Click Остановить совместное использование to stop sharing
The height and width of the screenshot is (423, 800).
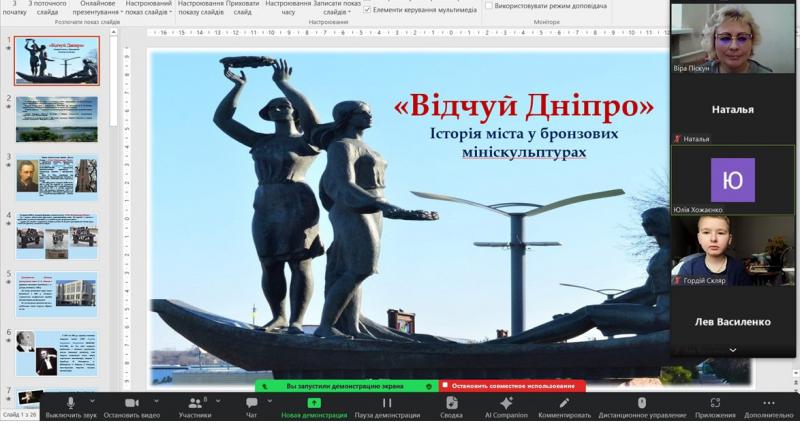pos(510,386)
